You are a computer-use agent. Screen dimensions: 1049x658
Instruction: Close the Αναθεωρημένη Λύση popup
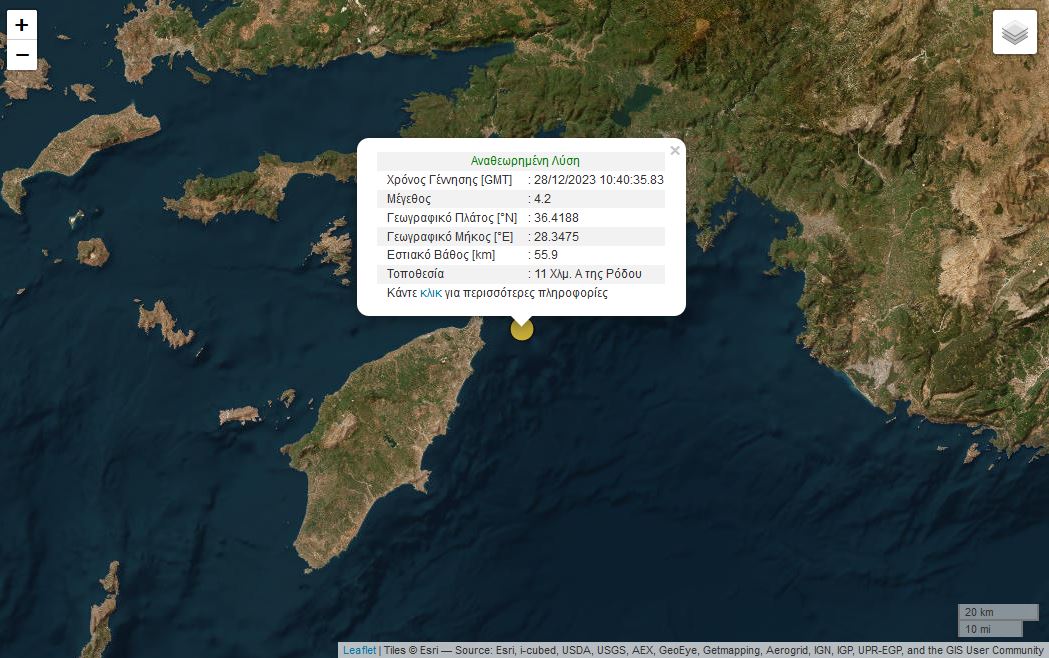pyautogui.click(x=675, y=150)
